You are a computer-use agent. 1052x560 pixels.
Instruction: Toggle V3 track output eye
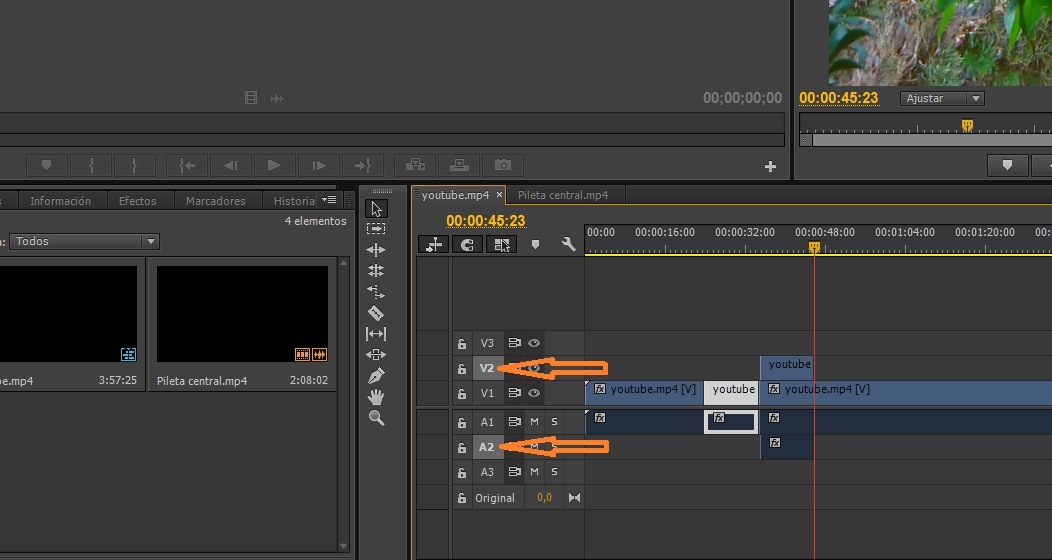click(x=534, y=343)
